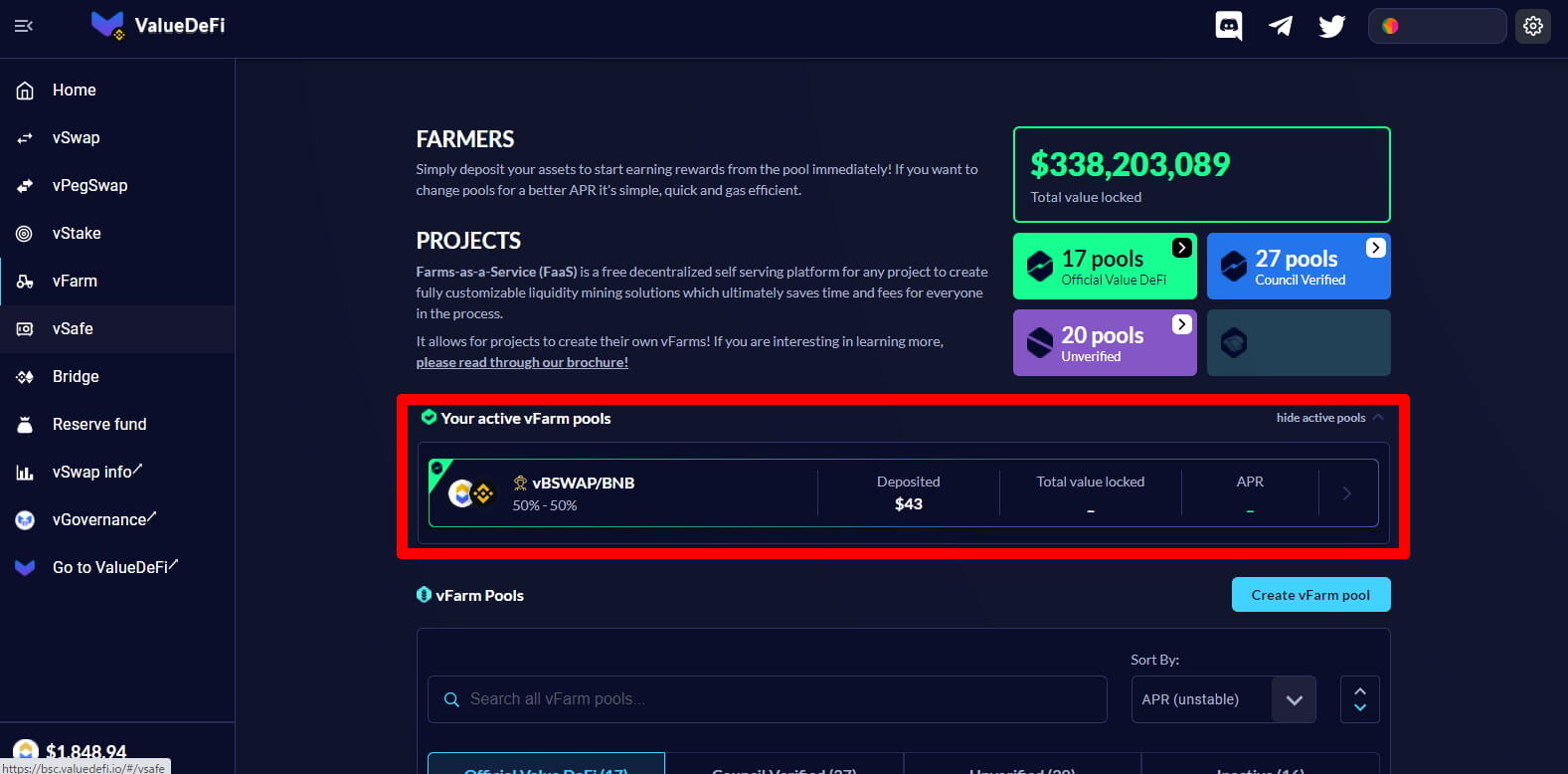Click the $338,203,089 total value locked card

[1202, 175]
